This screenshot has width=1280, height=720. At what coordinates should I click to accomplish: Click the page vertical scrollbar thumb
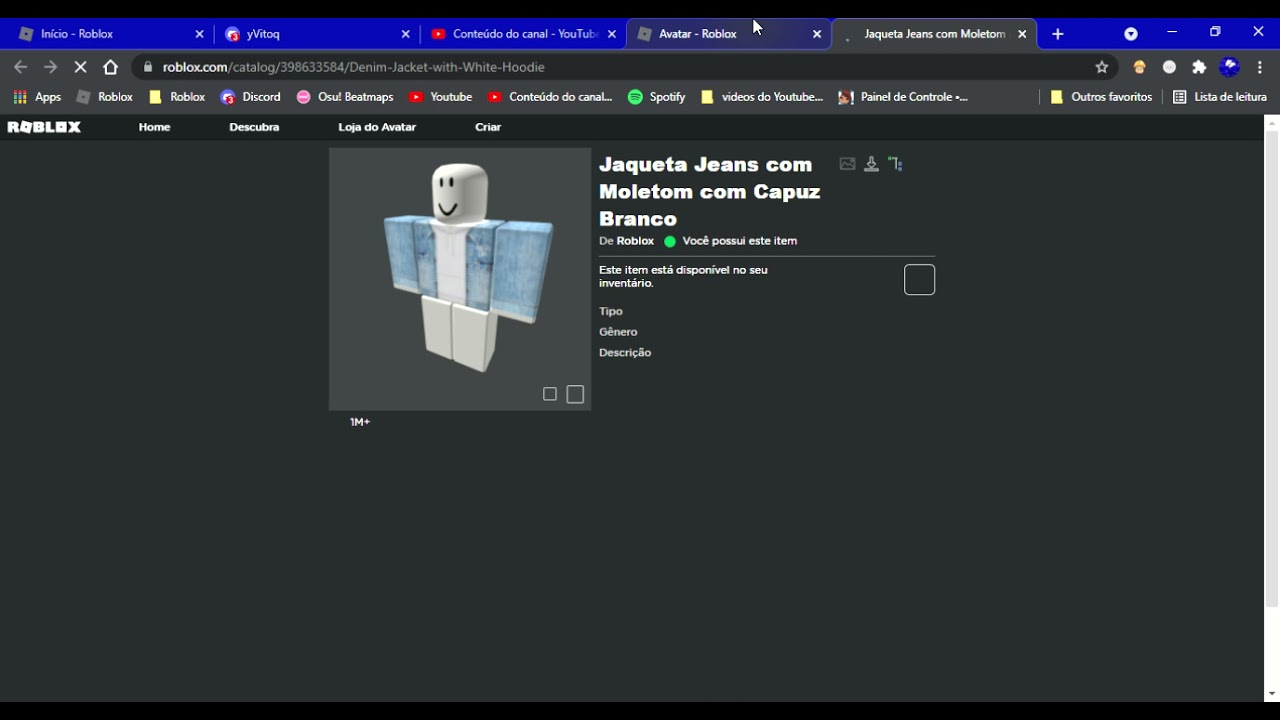click(1272, 368)
